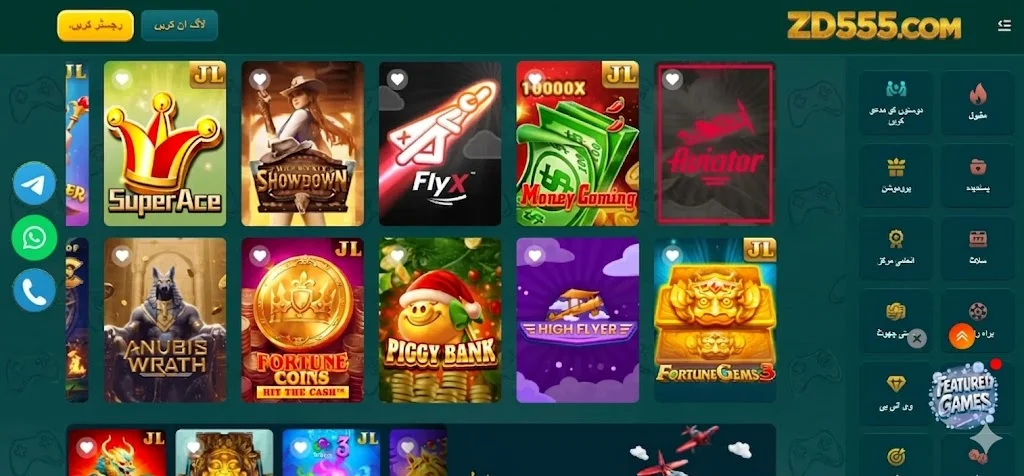
Task: Click the orange double-chevron up button
Action: (x=961, y=337)
